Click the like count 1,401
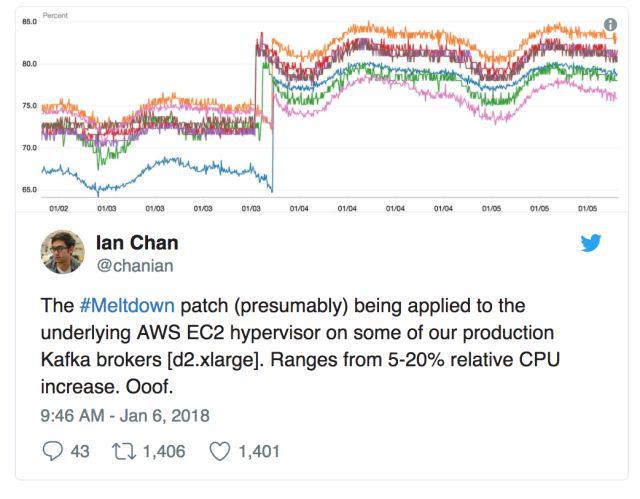640x499 pixels. (x=259, y=452)
